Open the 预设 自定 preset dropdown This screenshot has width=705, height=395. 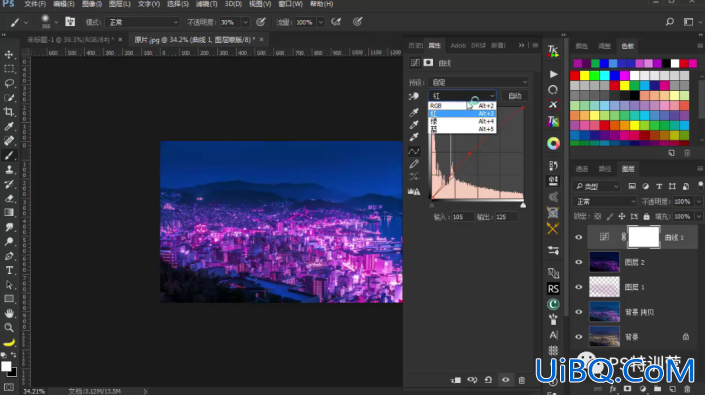pyautogui.click(x=478, y=82)
